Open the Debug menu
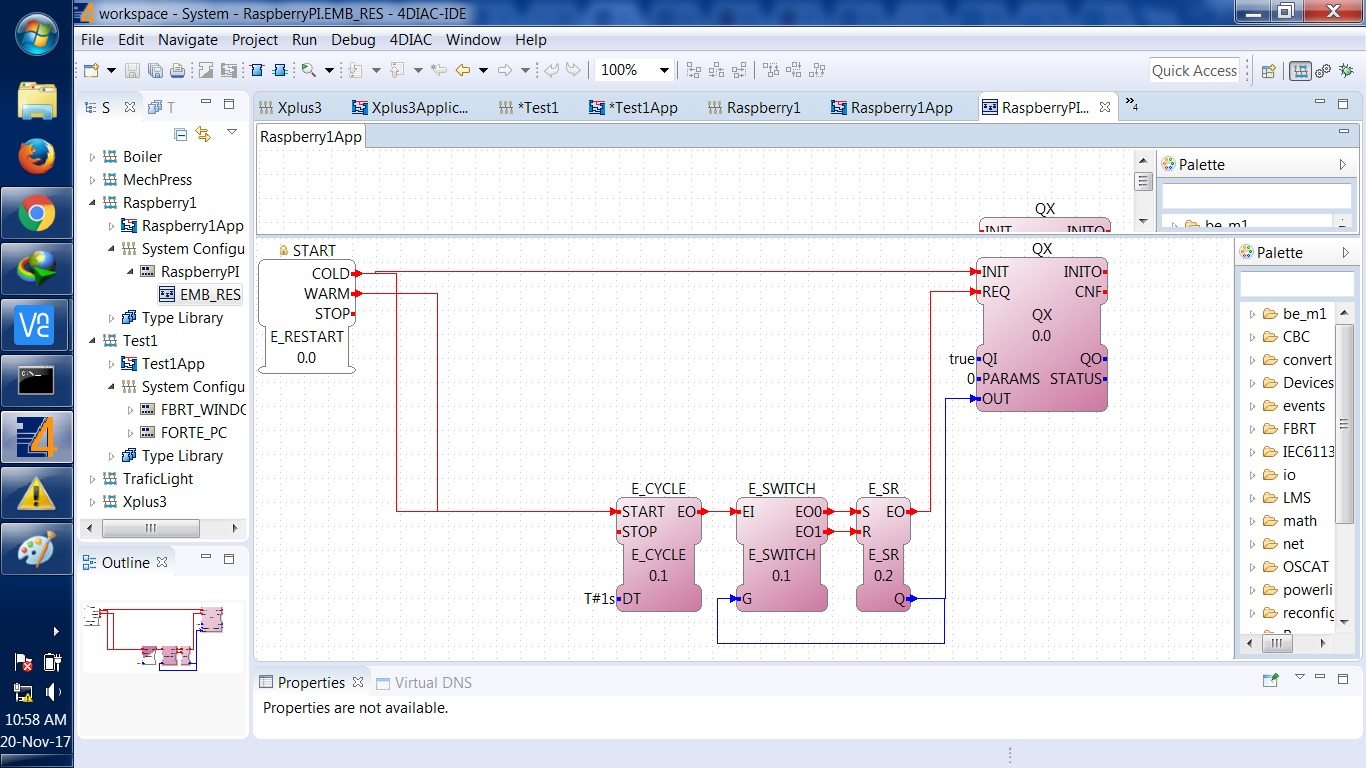1366x768 pixels. coord(354,40)
